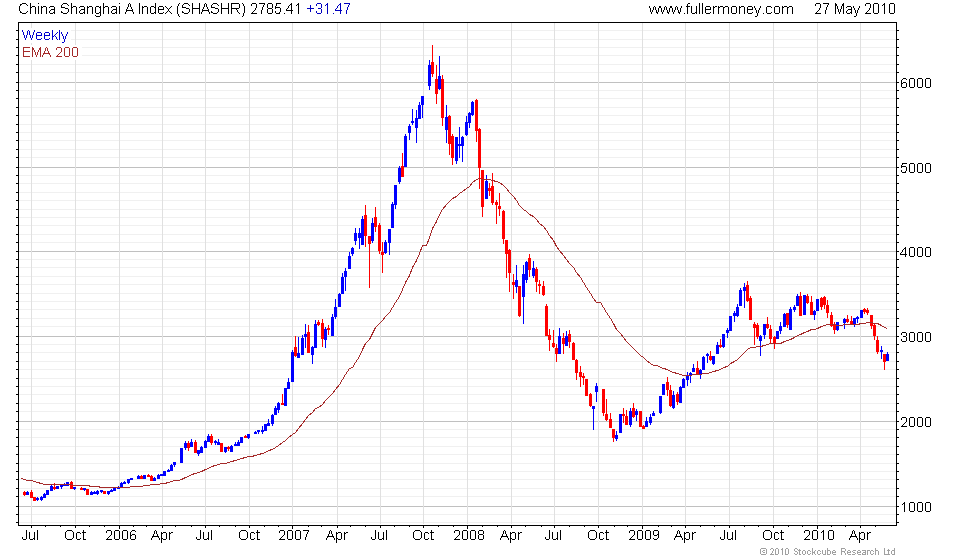This screenshot has height=560, width=980.
Task: Click the date 27 May 2010
Action: pyautogui.click(x=854, y=9)
